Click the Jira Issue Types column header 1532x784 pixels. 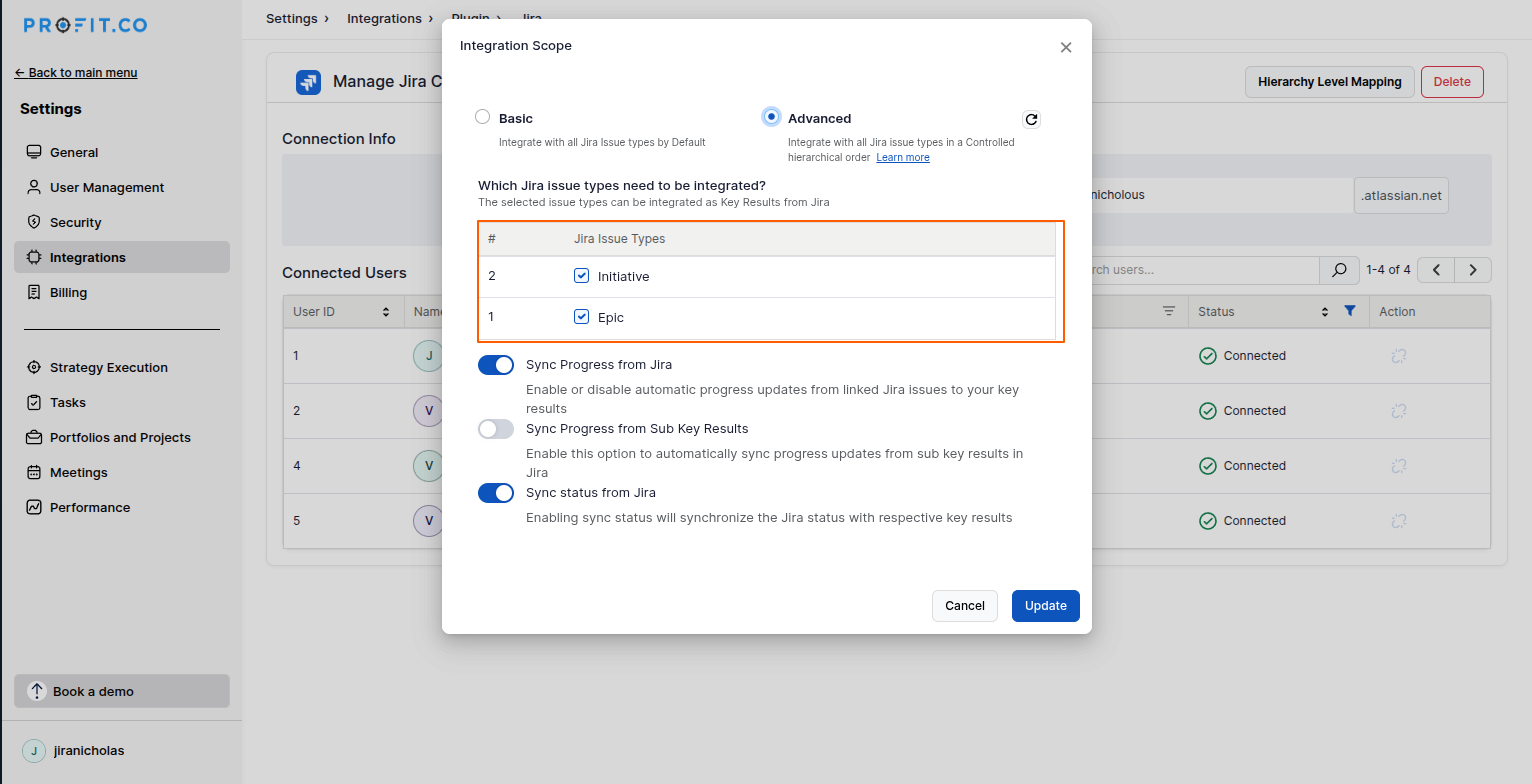point(619,239)
